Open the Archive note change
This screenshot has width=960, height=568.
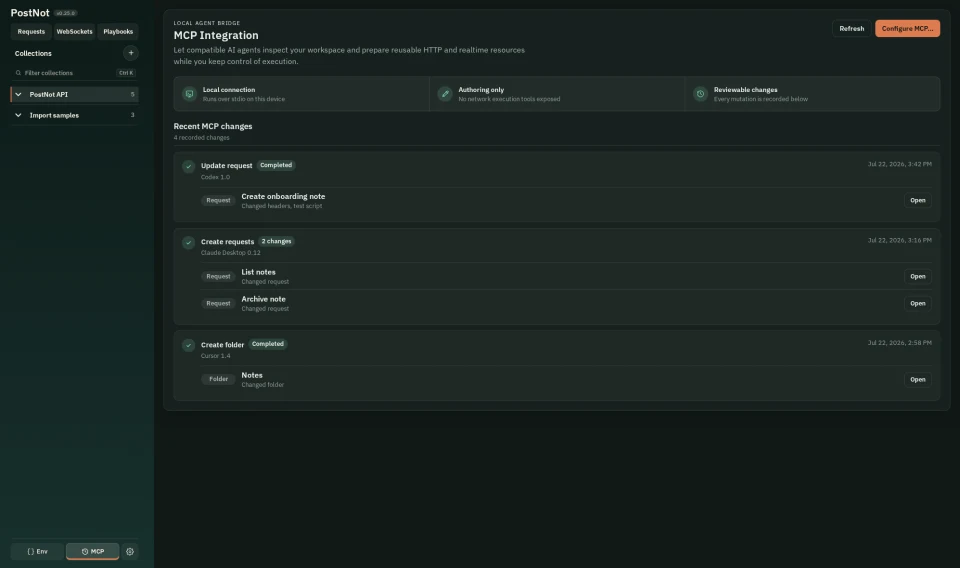point(917,304)
